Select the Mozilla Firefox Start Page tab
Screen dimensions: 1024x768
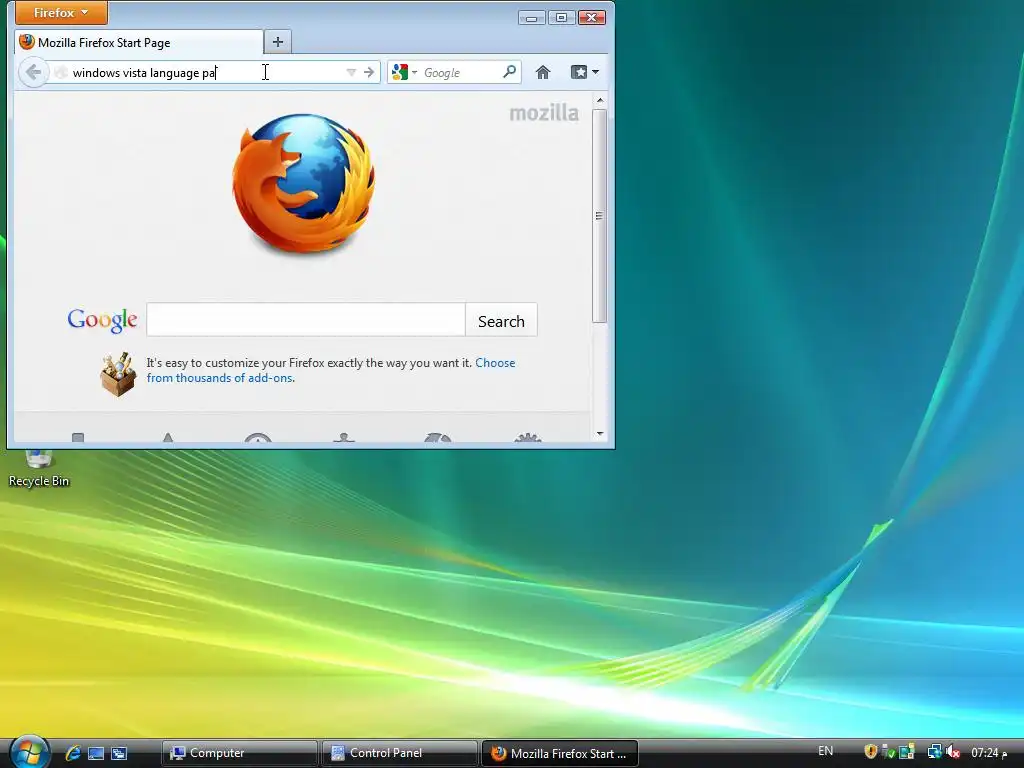[139, 42]
